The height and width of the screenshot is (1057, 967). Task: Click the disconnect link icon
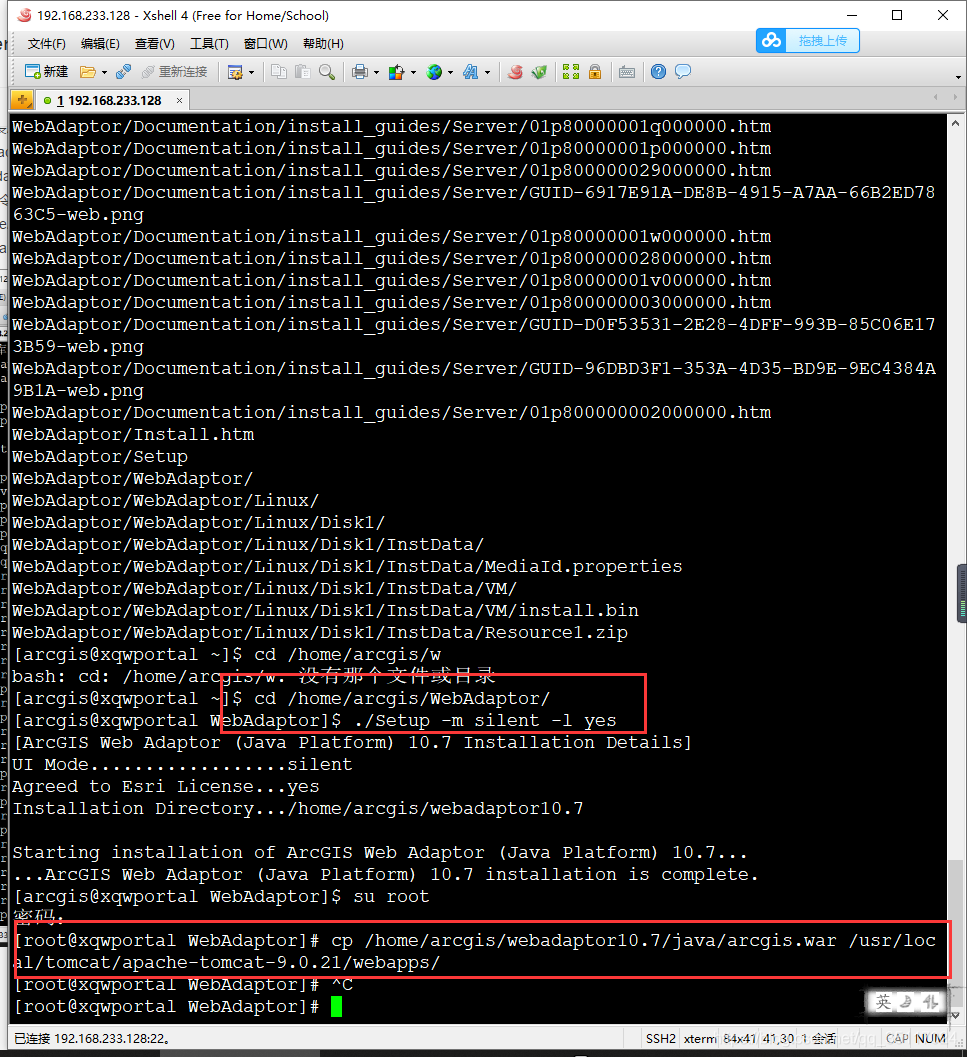pyautogui.click(x=123, y=71)
